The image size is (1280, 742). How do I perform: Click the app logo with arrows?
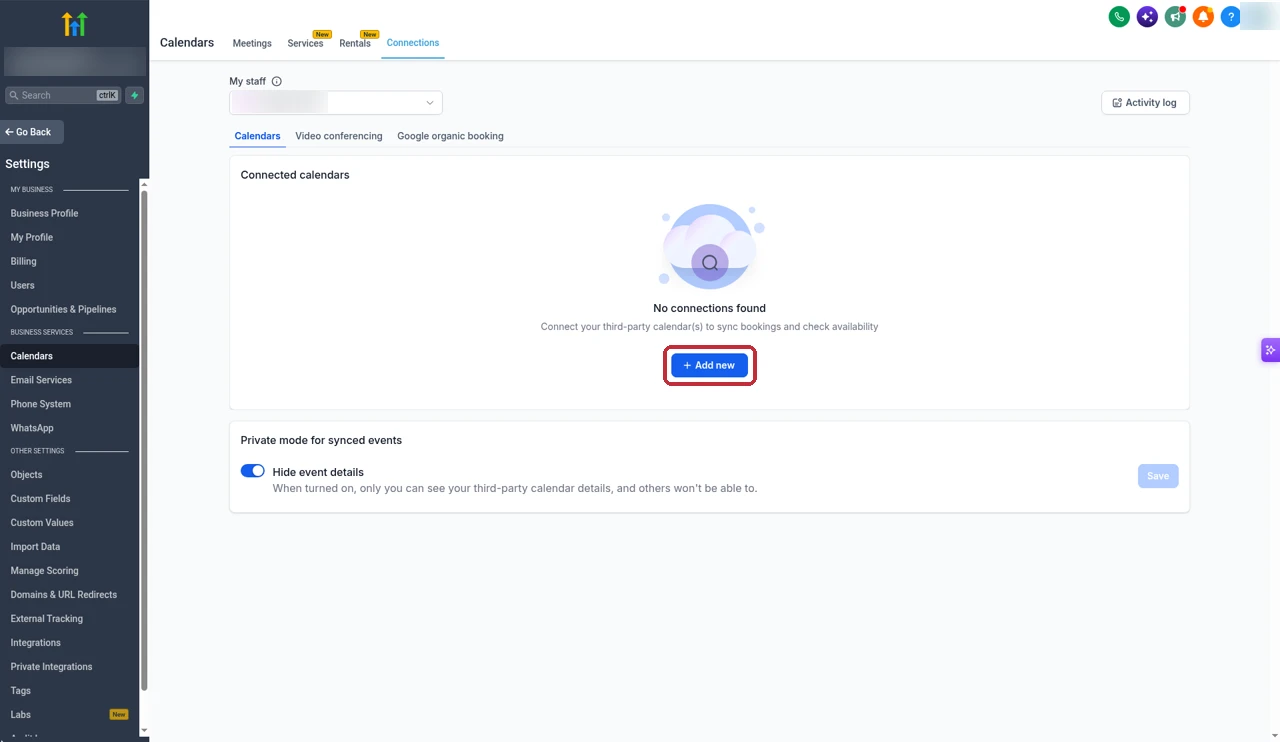(74, 24)
